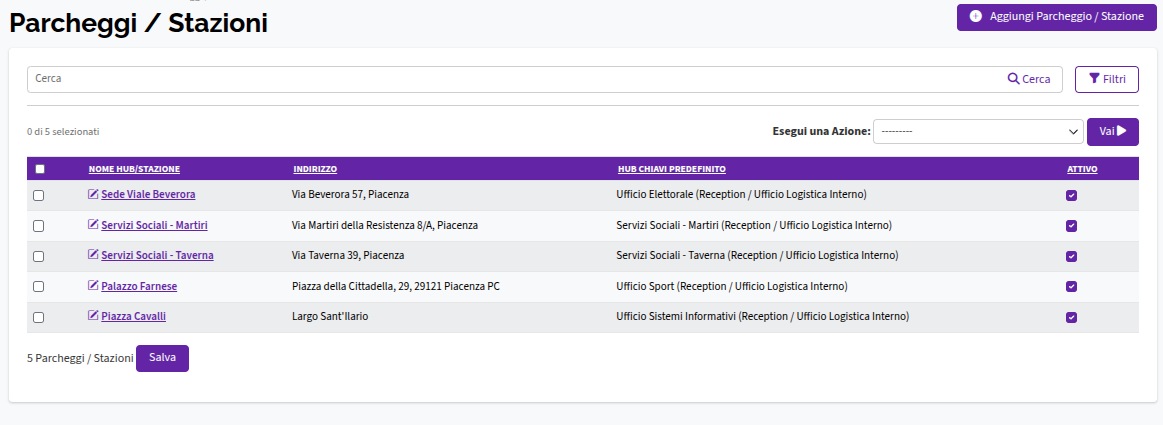The width and height of the screenshot is (1163, 425).
Task: Click the edit icon beside Sede Viale Beverora
Action: pyautogui.click(x=93, y=194)
